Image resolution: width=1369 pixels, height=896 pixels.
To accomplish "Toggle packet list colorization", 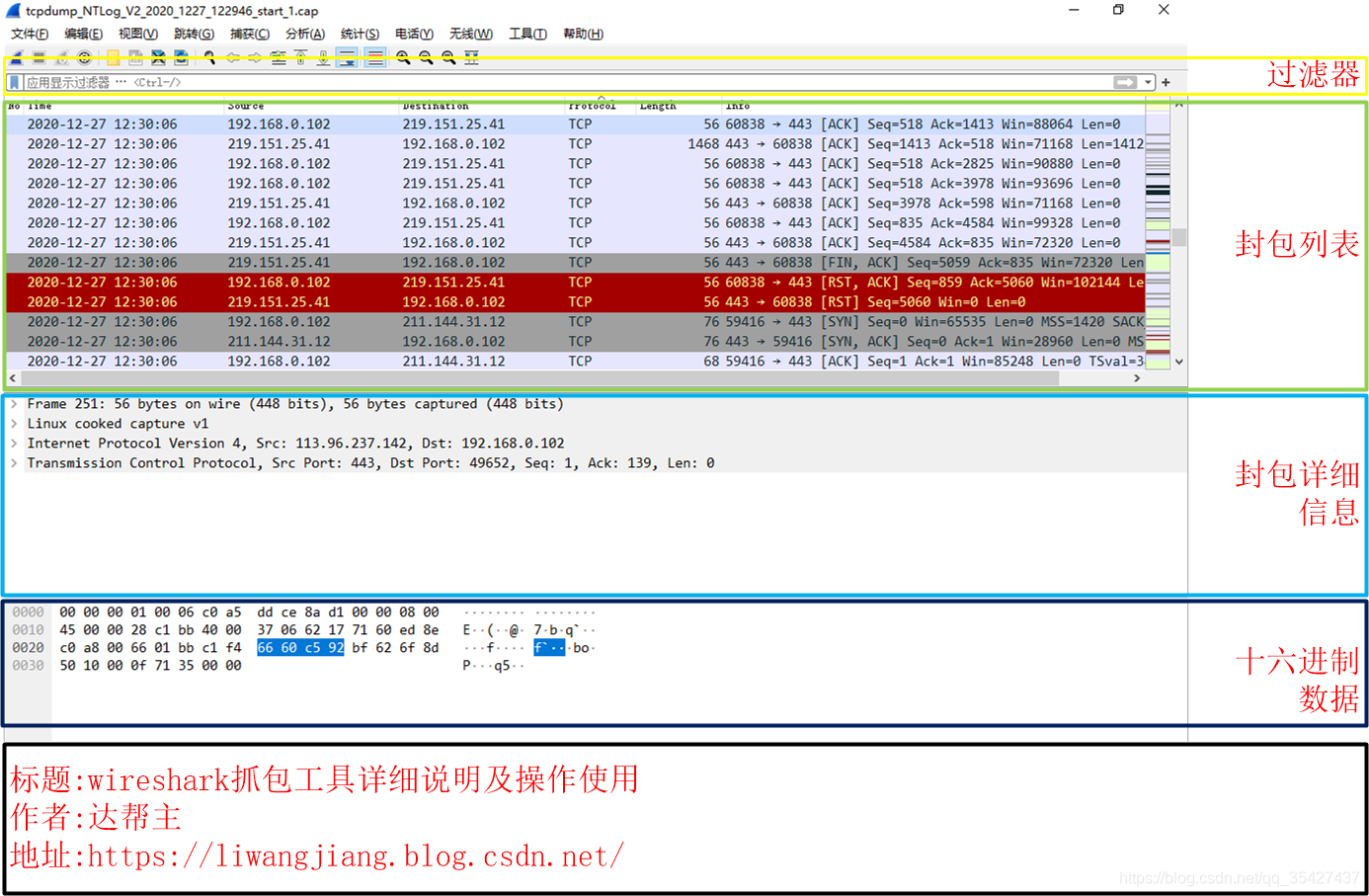I will pos(374,58).
